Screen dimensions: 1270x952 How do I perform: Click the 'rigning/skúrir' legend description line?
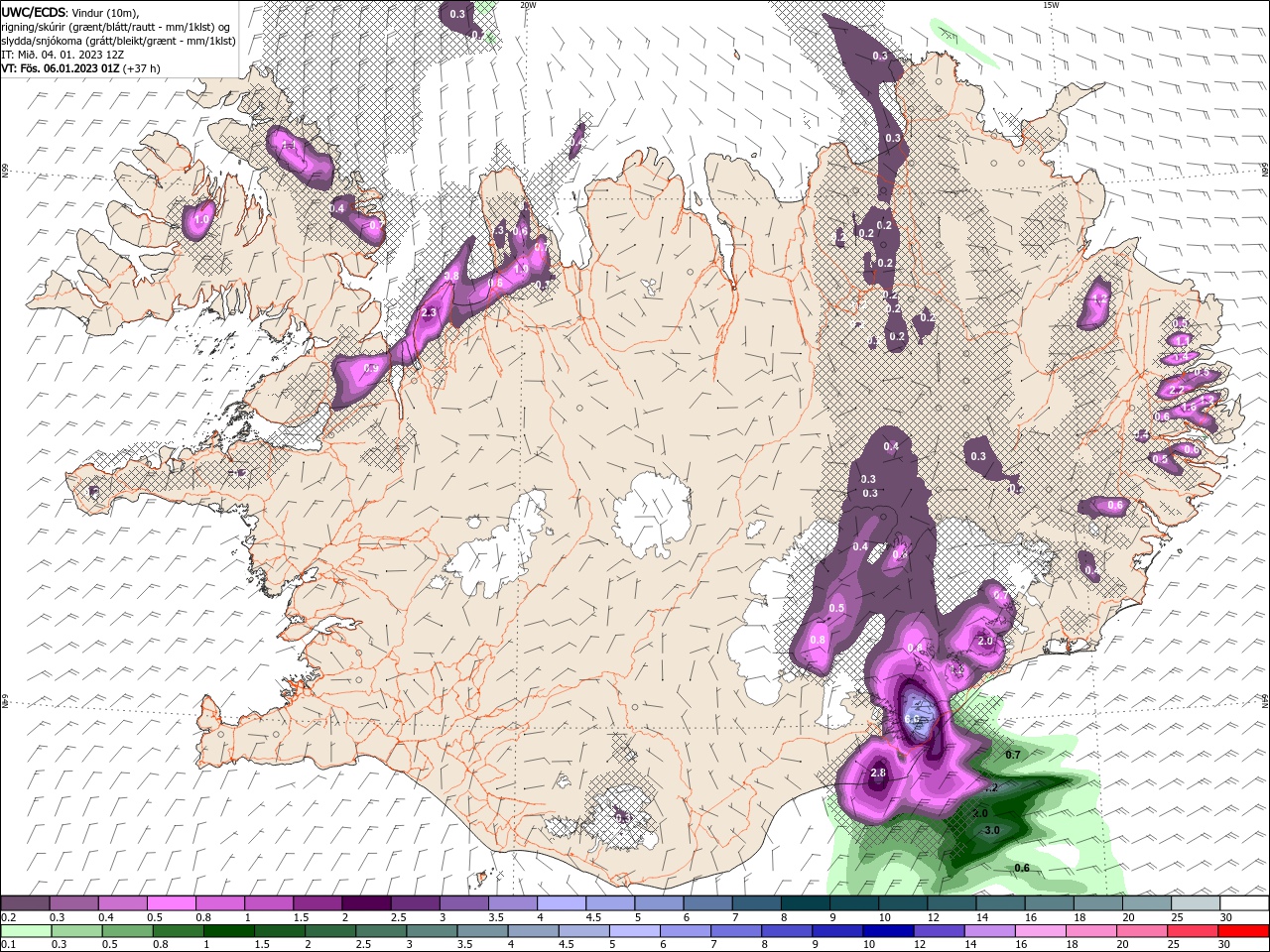coord(116,27)
